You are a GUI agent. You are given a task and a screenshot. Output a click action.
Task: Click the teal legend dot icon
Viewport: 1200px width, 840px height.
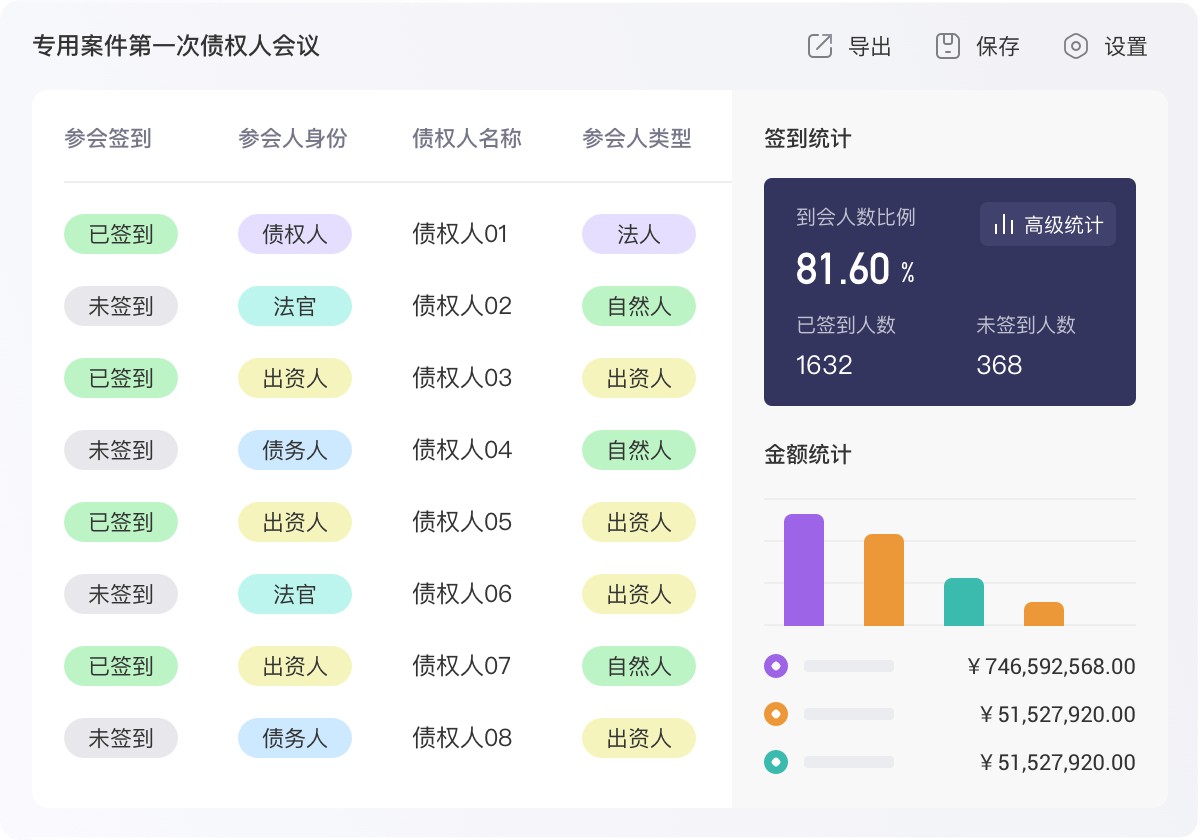(776, 762)
